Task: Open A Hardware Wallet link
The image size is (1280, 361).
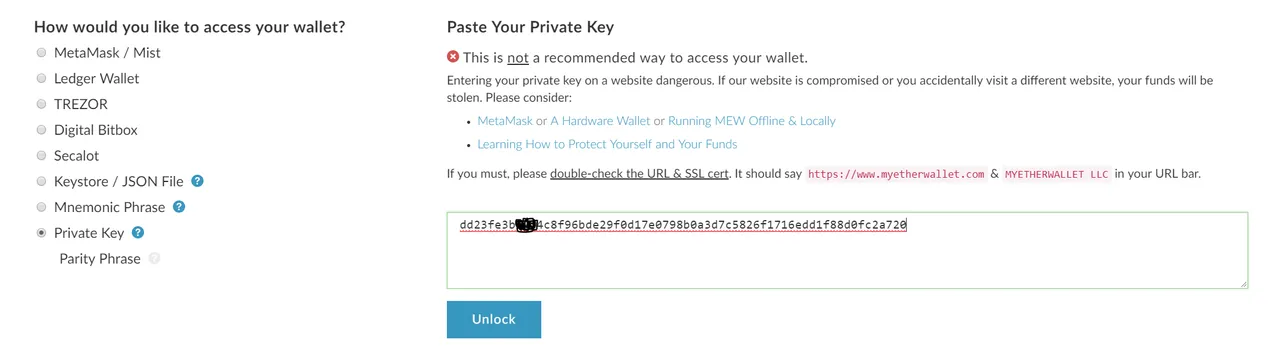Action: pyautogui.click(x=600, y=121)
